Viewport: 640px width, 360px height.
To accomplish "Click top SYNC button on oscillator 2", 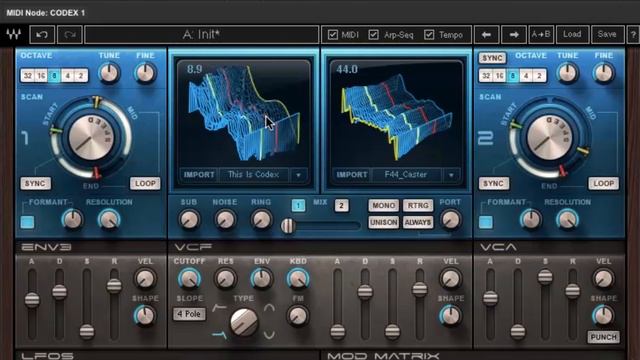I will [492, 58].
